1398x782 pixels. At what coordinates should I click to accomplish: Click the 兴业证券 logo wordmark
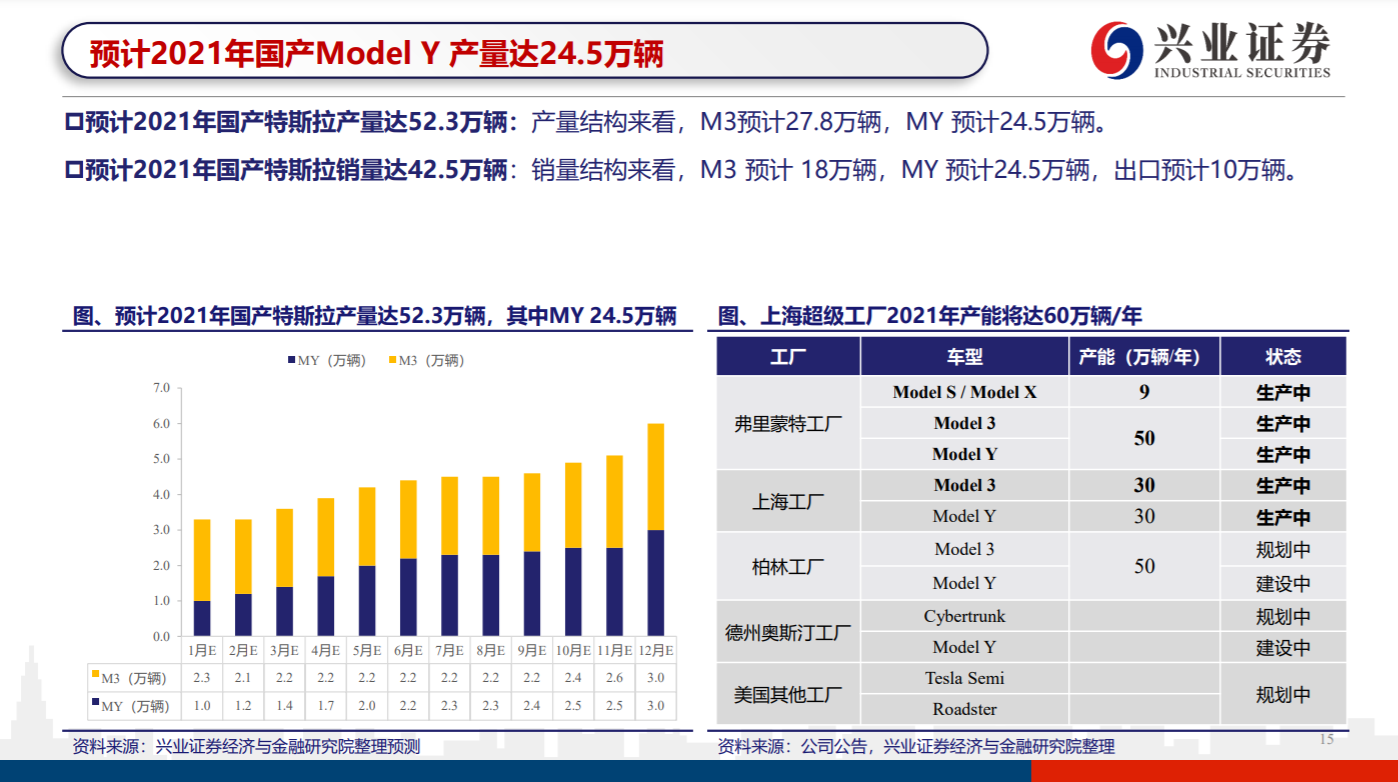pyautogui.click(x=1243, y=42)
